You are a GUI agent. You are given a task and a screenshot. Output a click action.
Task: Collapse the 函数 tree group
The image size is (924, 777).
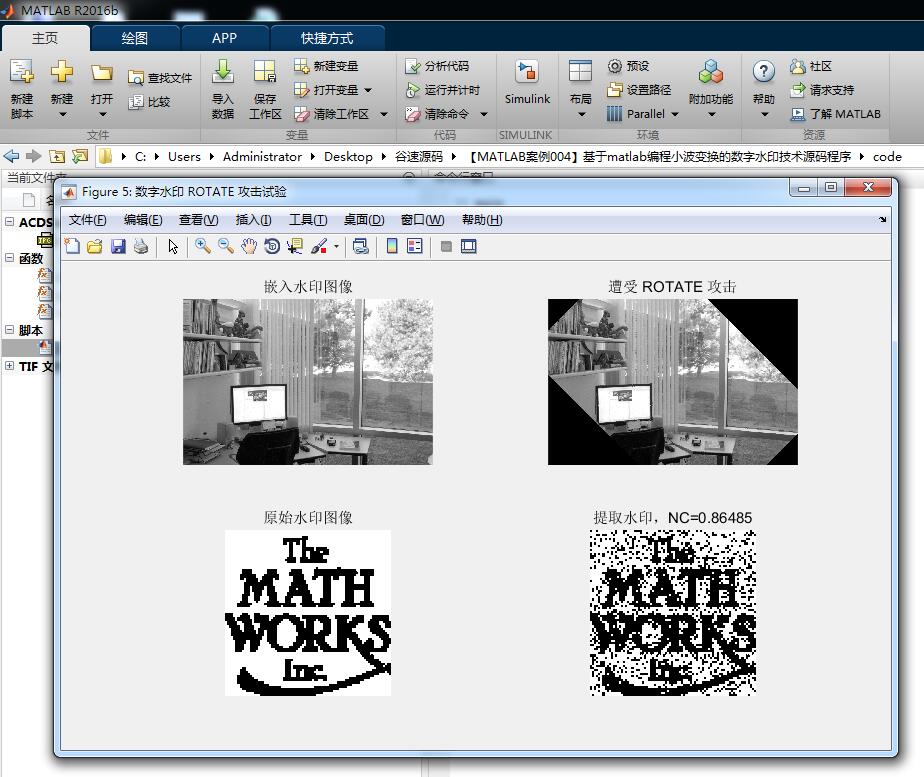(9, 257)
